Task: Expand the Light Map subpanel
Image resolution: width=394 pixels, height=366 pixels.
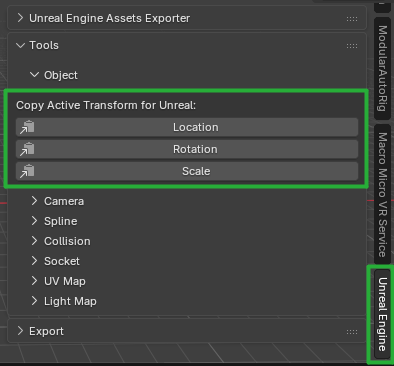Action: (x=34, y=301)
